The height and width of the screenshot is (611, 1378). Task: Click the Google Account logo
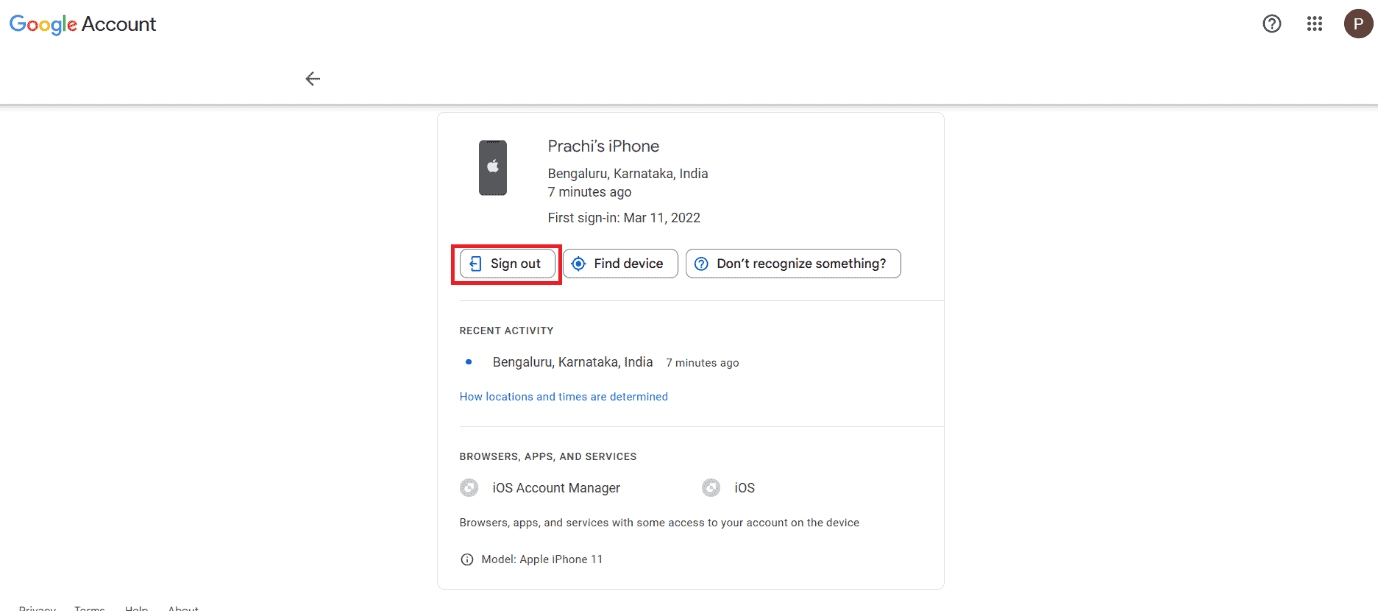coord(83,25)
